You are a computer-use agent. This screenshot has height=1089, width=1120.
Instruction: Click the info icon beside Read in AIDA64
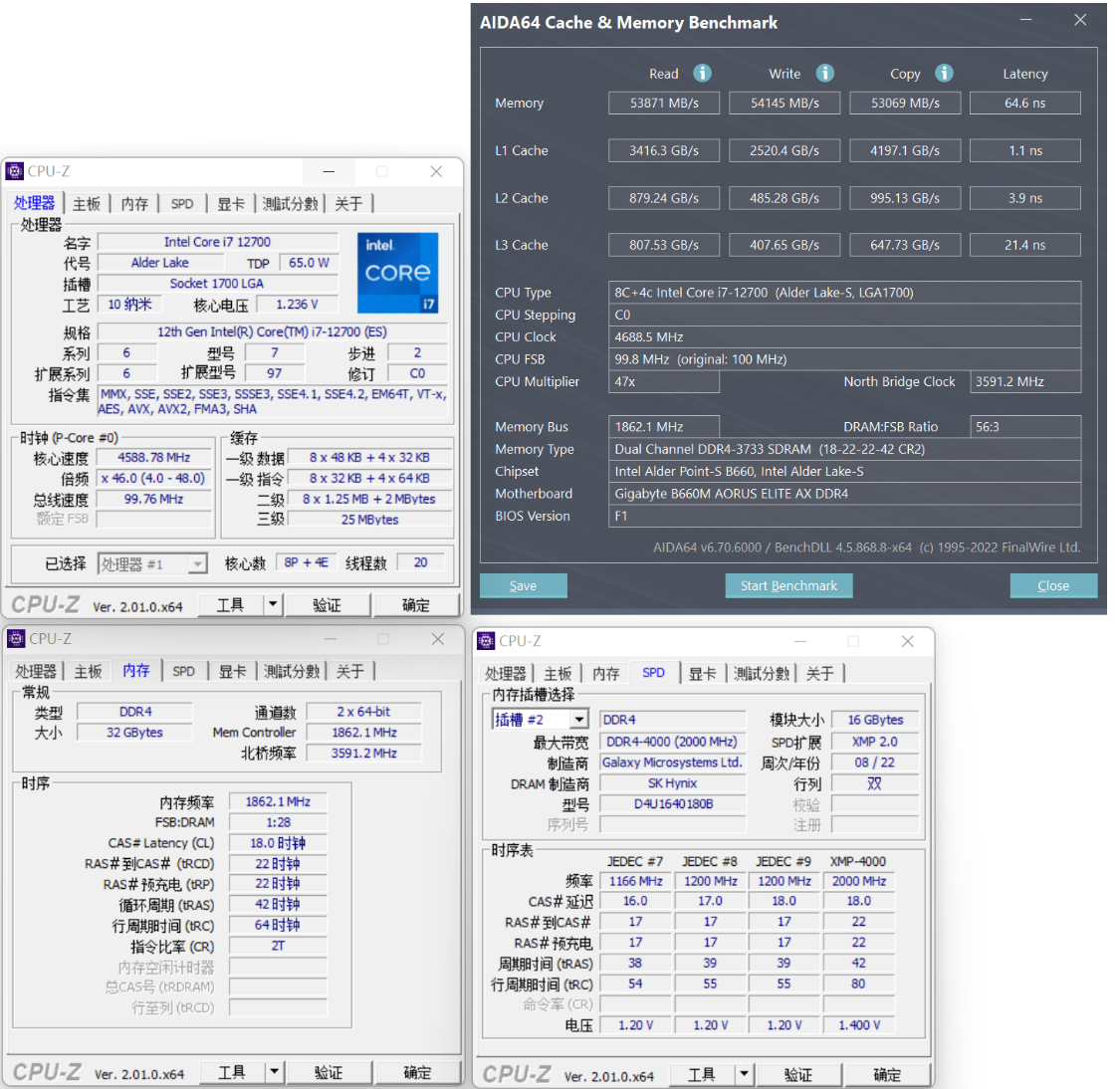coord(702,73)
